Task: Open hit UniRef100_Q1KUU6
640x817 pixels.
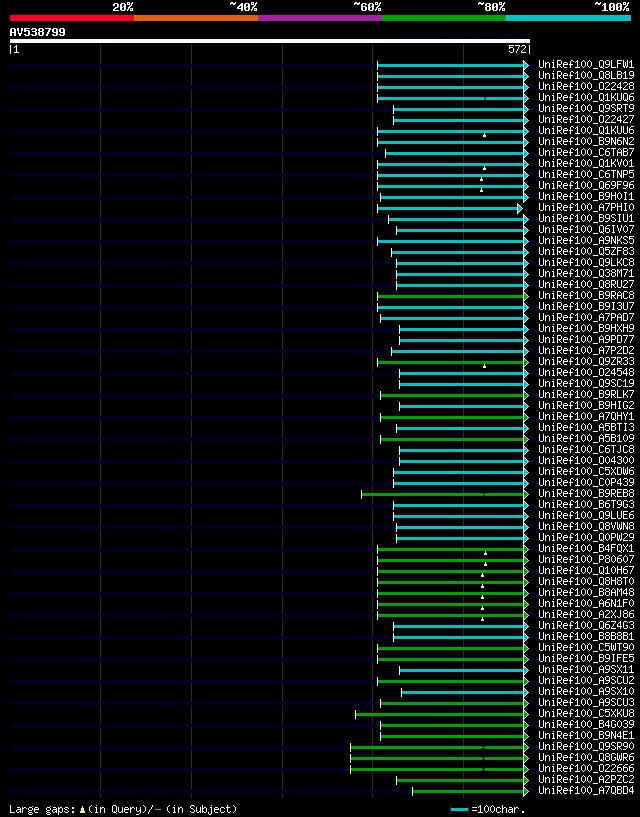Action: click(586, 130)
